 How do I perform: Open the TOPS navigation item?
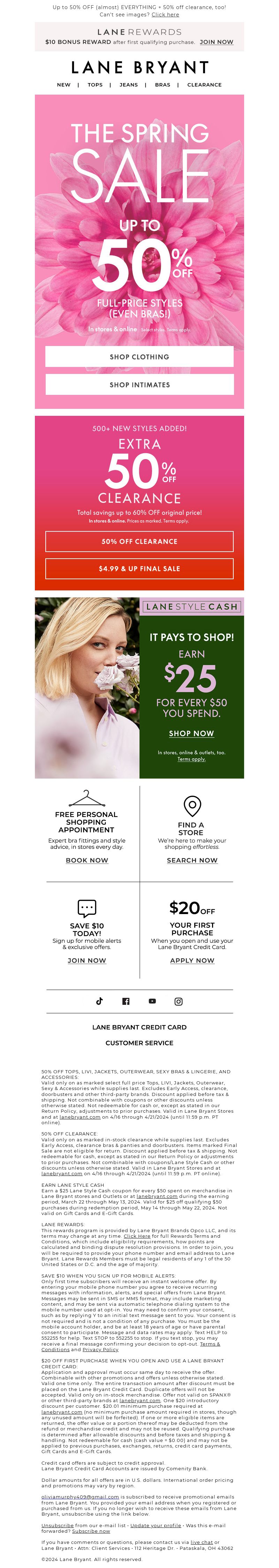95,84
